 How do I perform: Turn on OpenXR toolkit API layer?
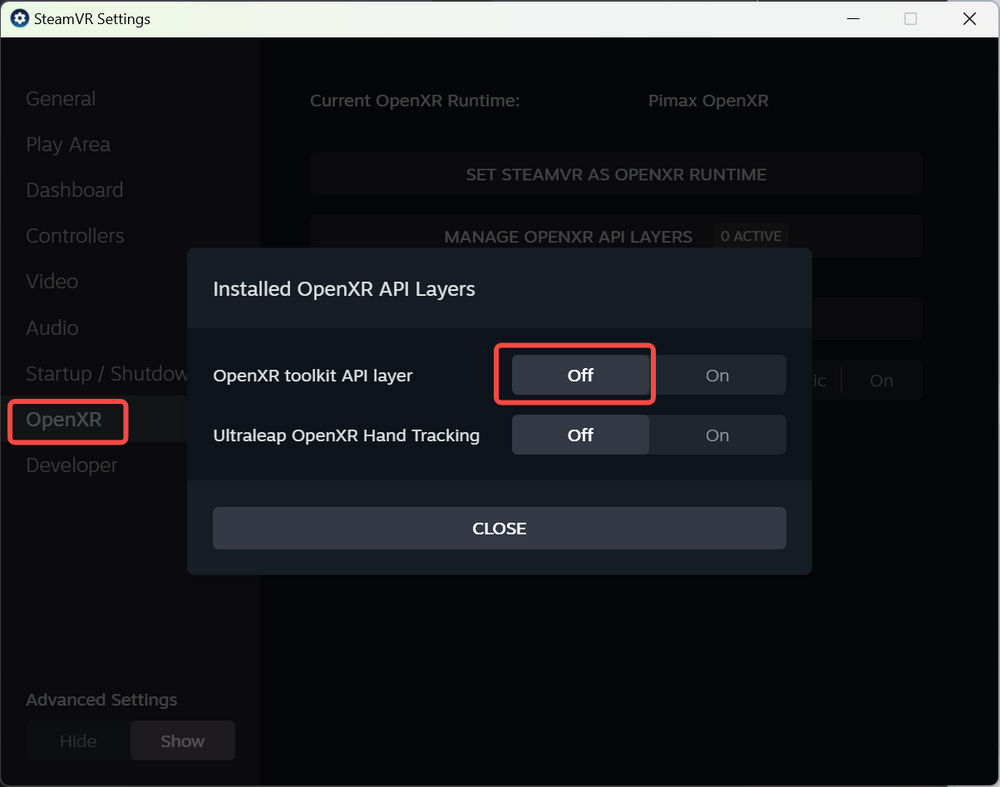coord(717,375)
